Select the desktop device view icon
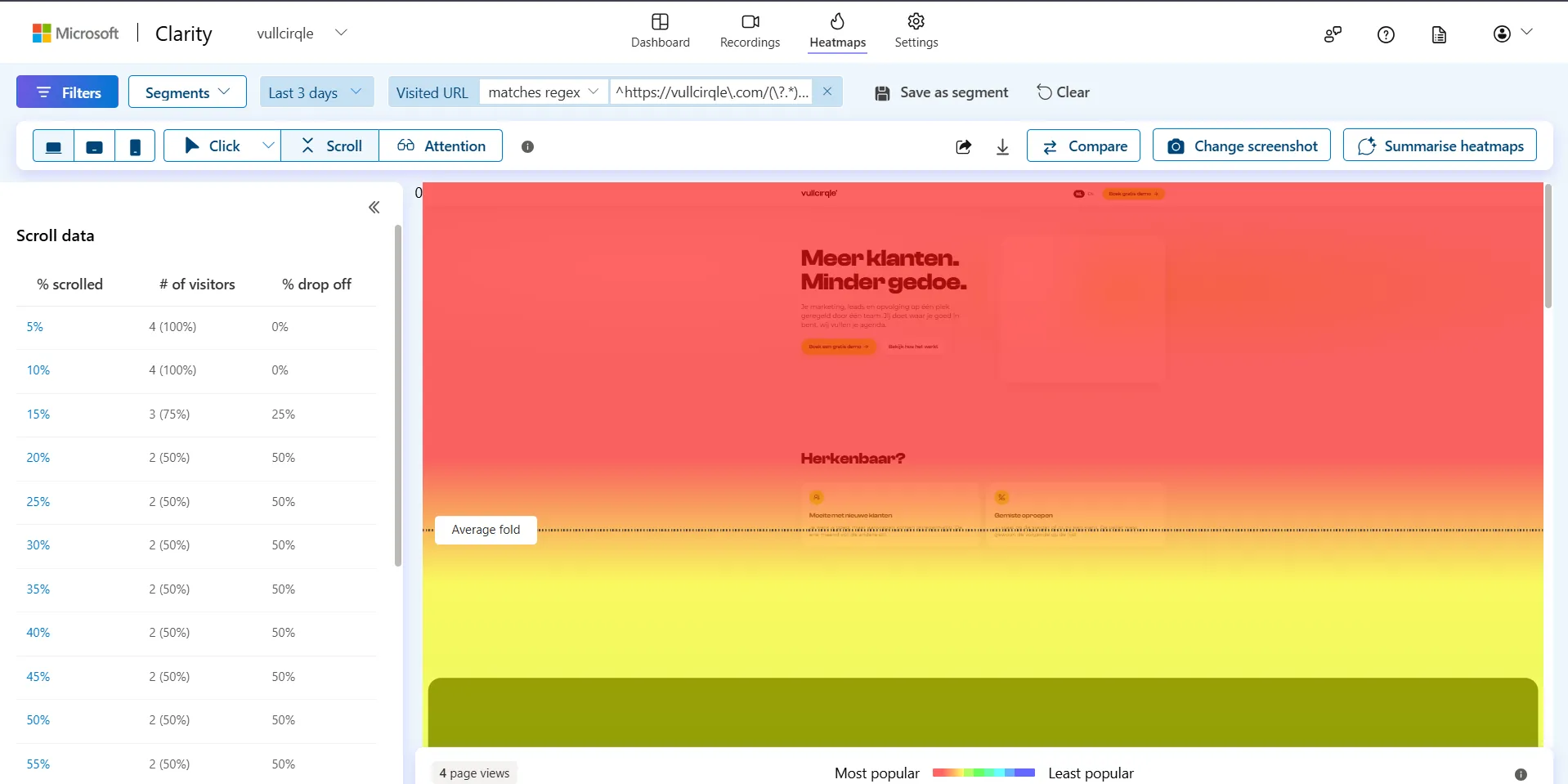Image resolution: width=1568 pixels, height=784 pixels. click(x=54, y=146)
